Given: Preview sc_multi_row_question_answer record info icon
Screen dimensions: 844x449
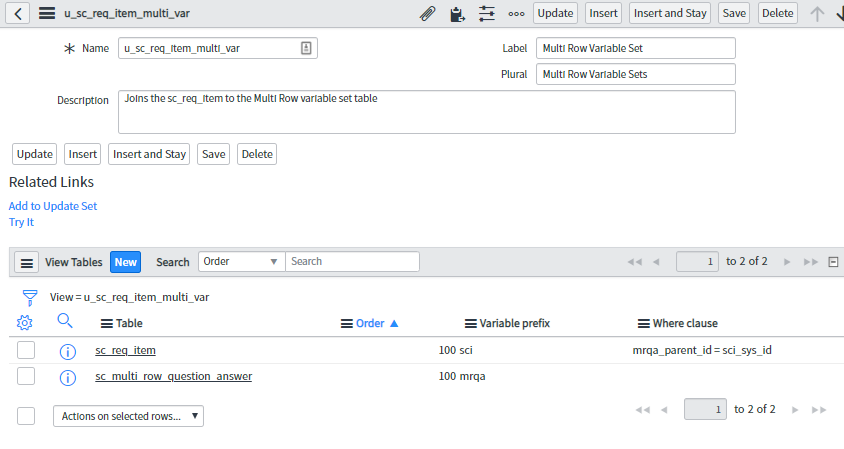Looking at the screenshot, I should point(68,377).
